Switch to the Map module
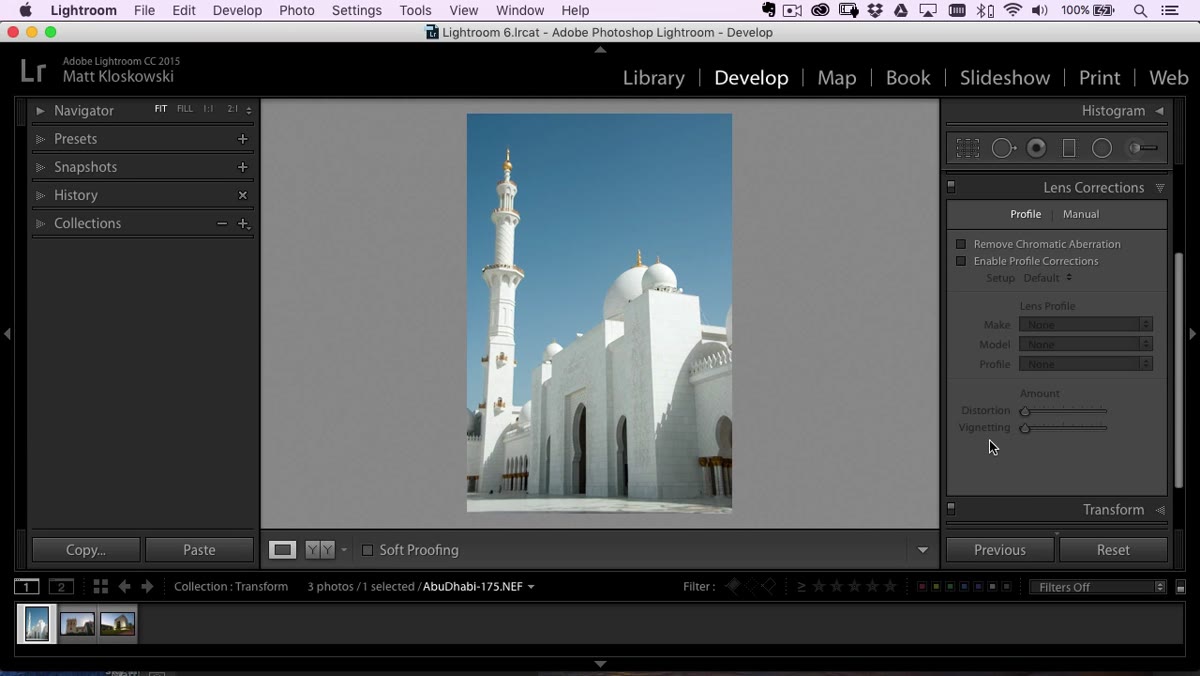The width and height of the screenshot is (1200, 676). pyautogui.click(x=837, y=78)
